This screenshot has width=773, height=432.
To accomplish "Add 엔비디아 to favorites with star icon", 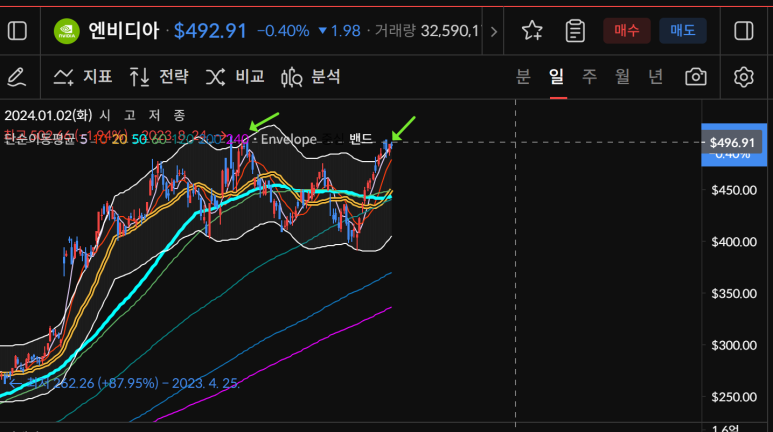I will [532, 31].
